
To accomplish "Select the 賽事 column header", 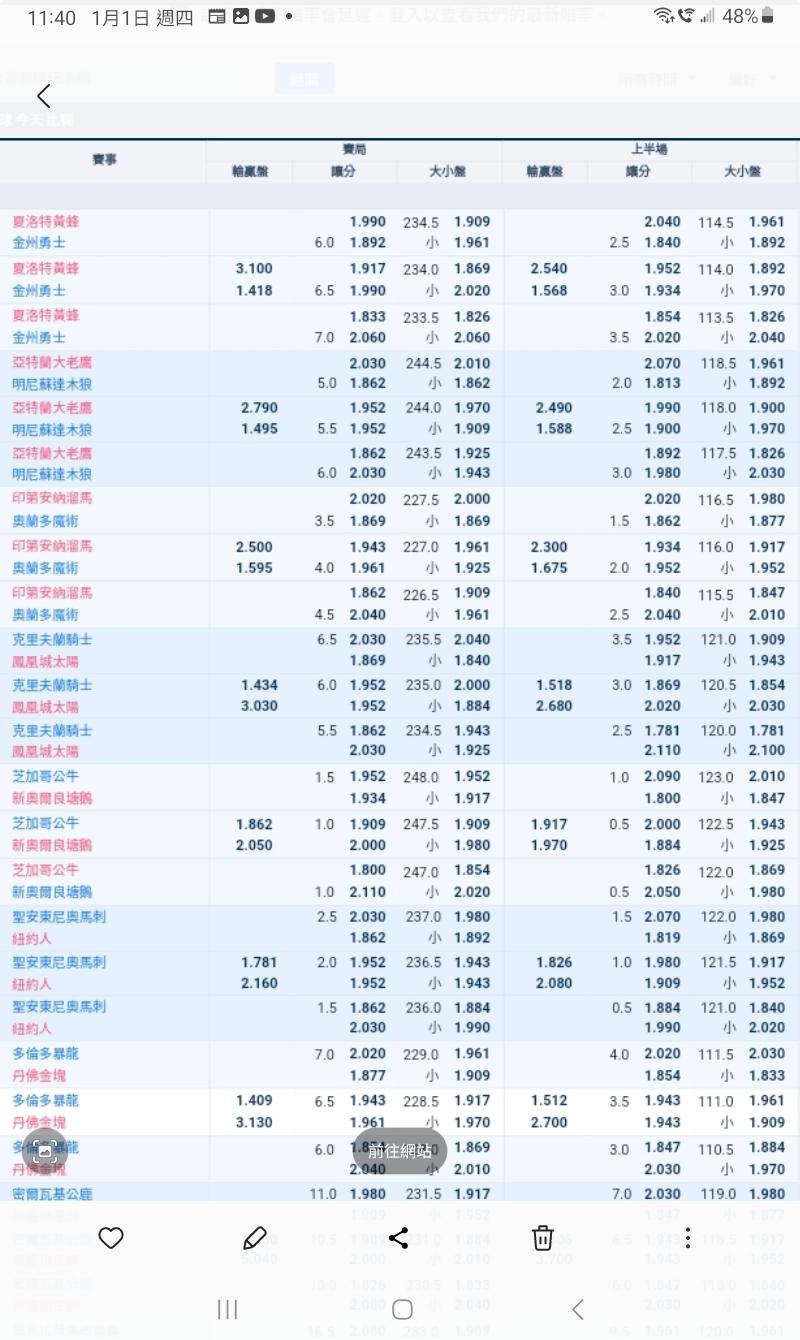I will (x=104, y=160).
